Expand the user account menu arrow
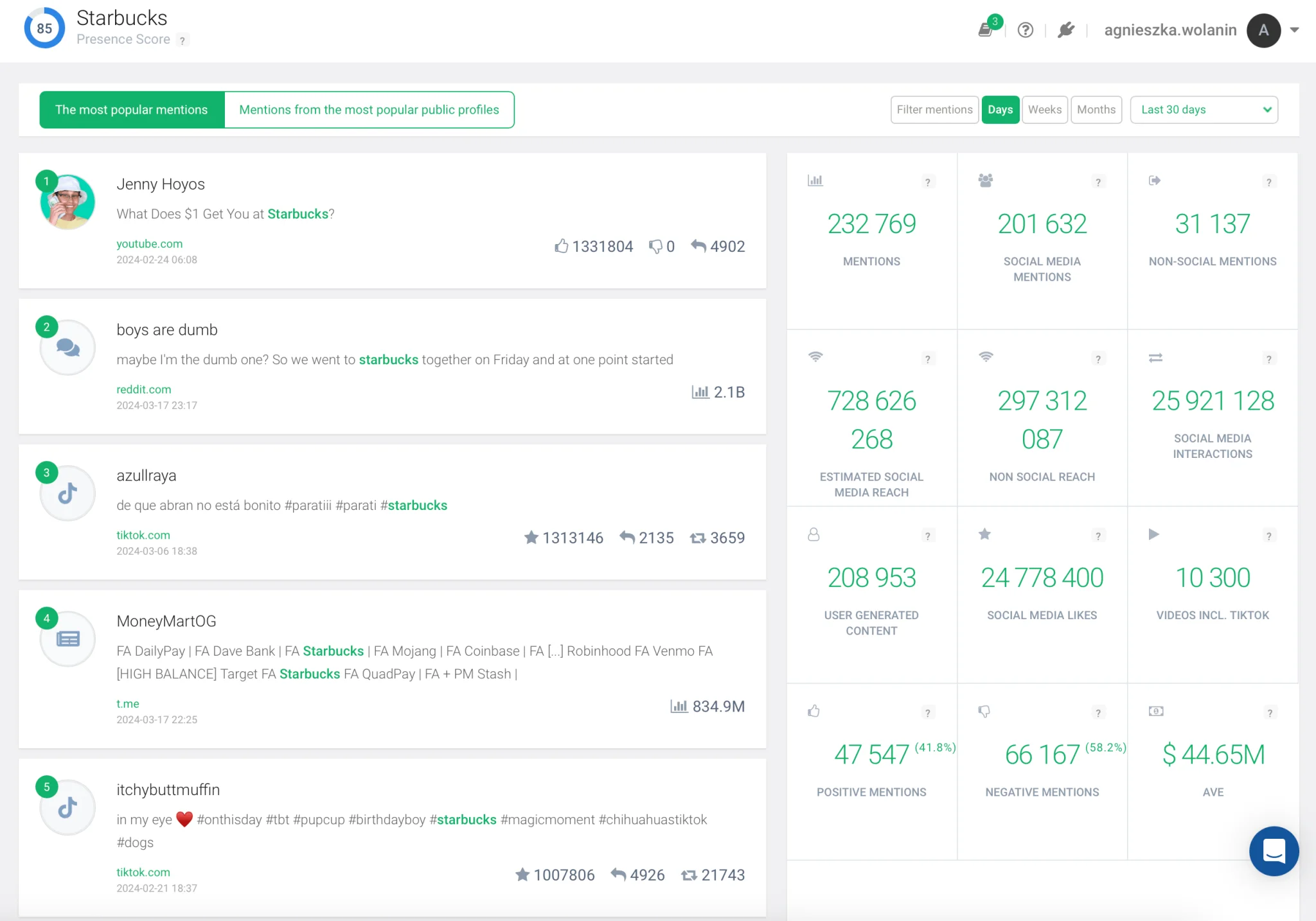The width and height of the screenshot is (1316, 921). click(x=1294, y=30)
